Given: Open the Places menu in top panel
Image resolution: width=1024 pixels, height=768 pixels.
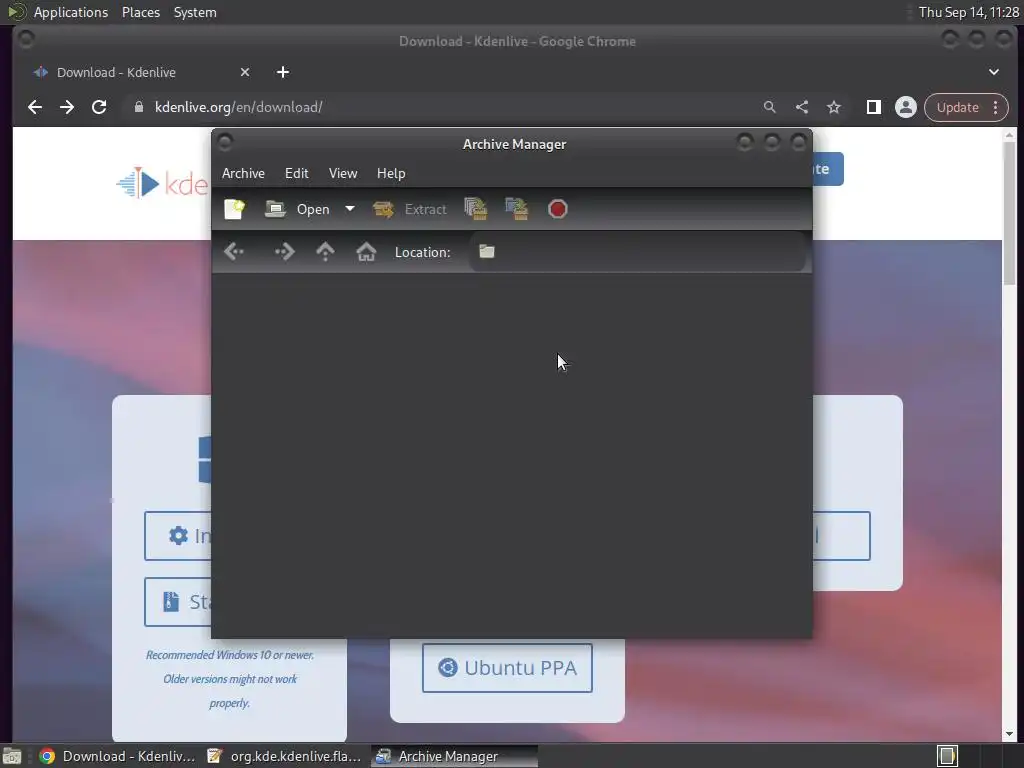Looking at the screenshot, I should coord(141,12).
